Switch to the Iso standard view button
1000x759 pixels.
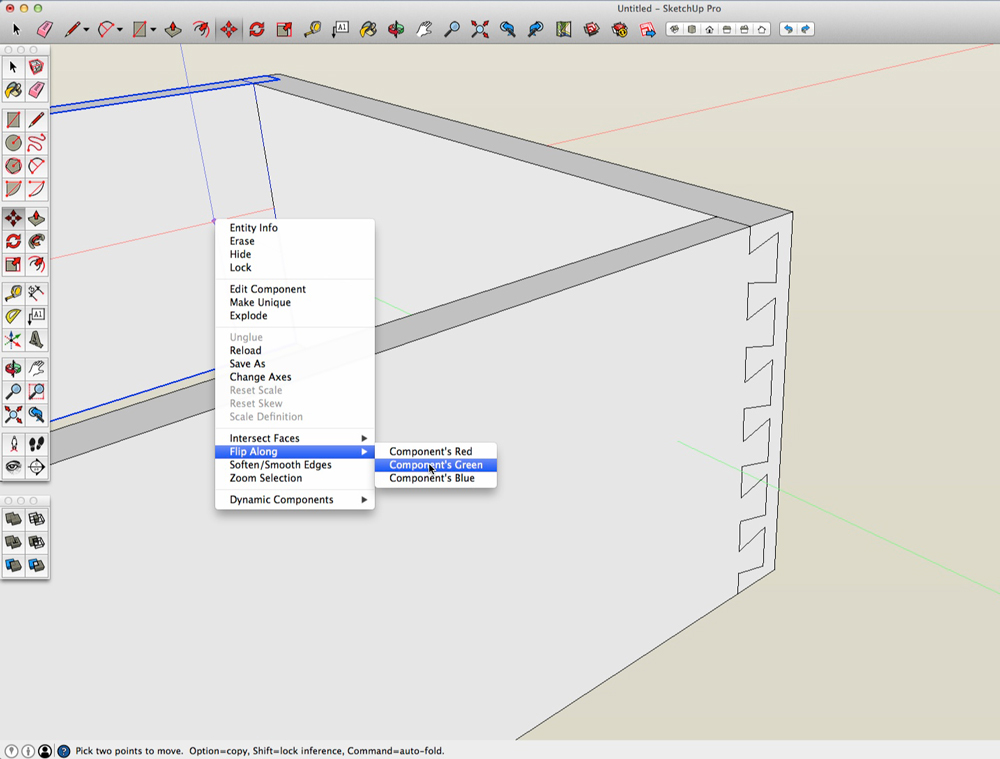(x=675, y=30)
